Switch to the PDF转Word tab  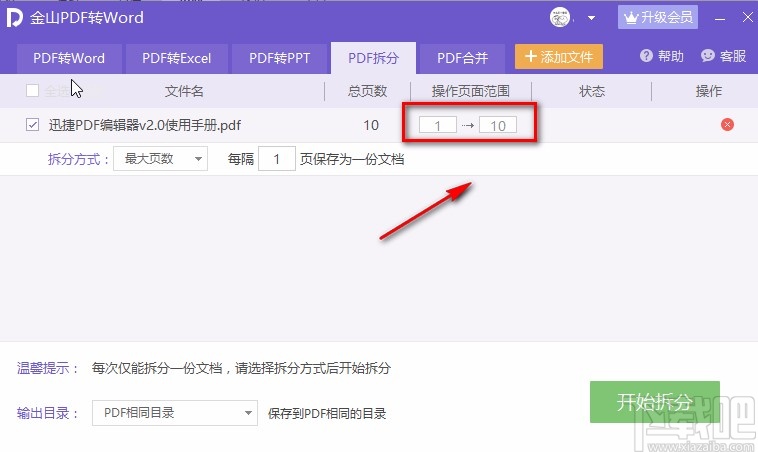(69, 58)
